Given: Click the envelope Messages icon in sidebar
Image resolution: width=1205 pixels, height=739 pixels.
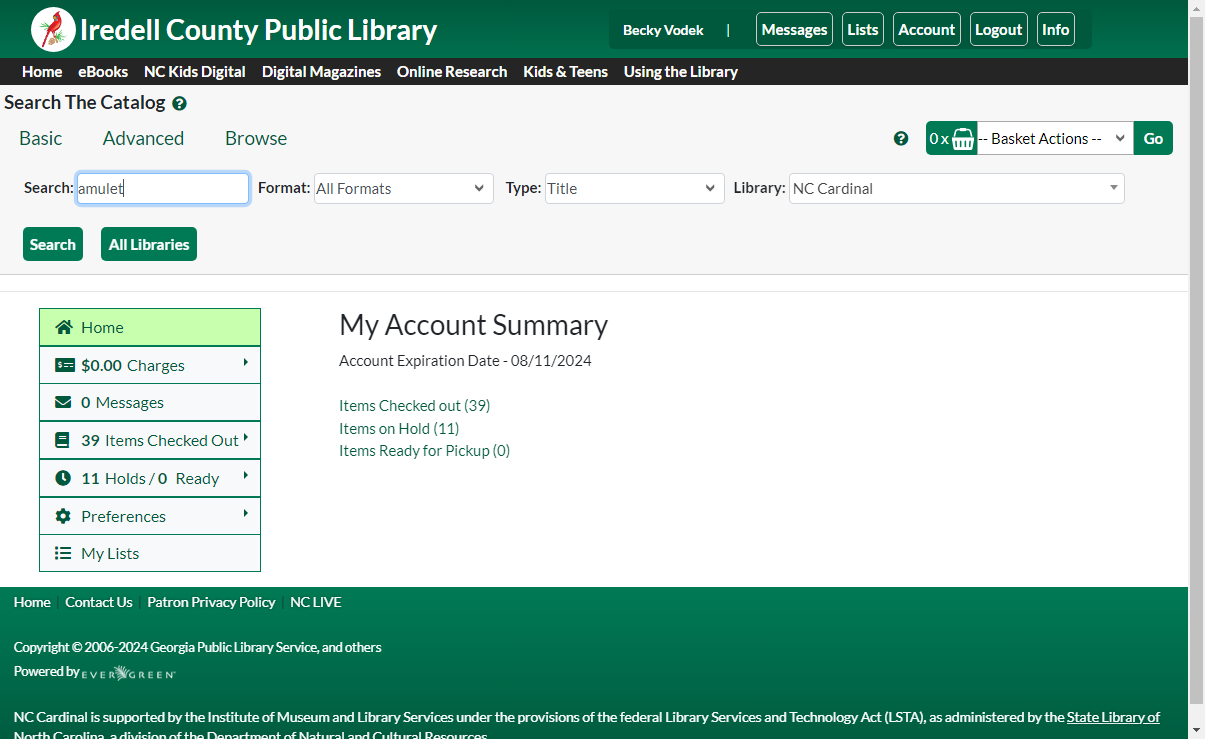Looking at the screenshot, I should [63, 402].
